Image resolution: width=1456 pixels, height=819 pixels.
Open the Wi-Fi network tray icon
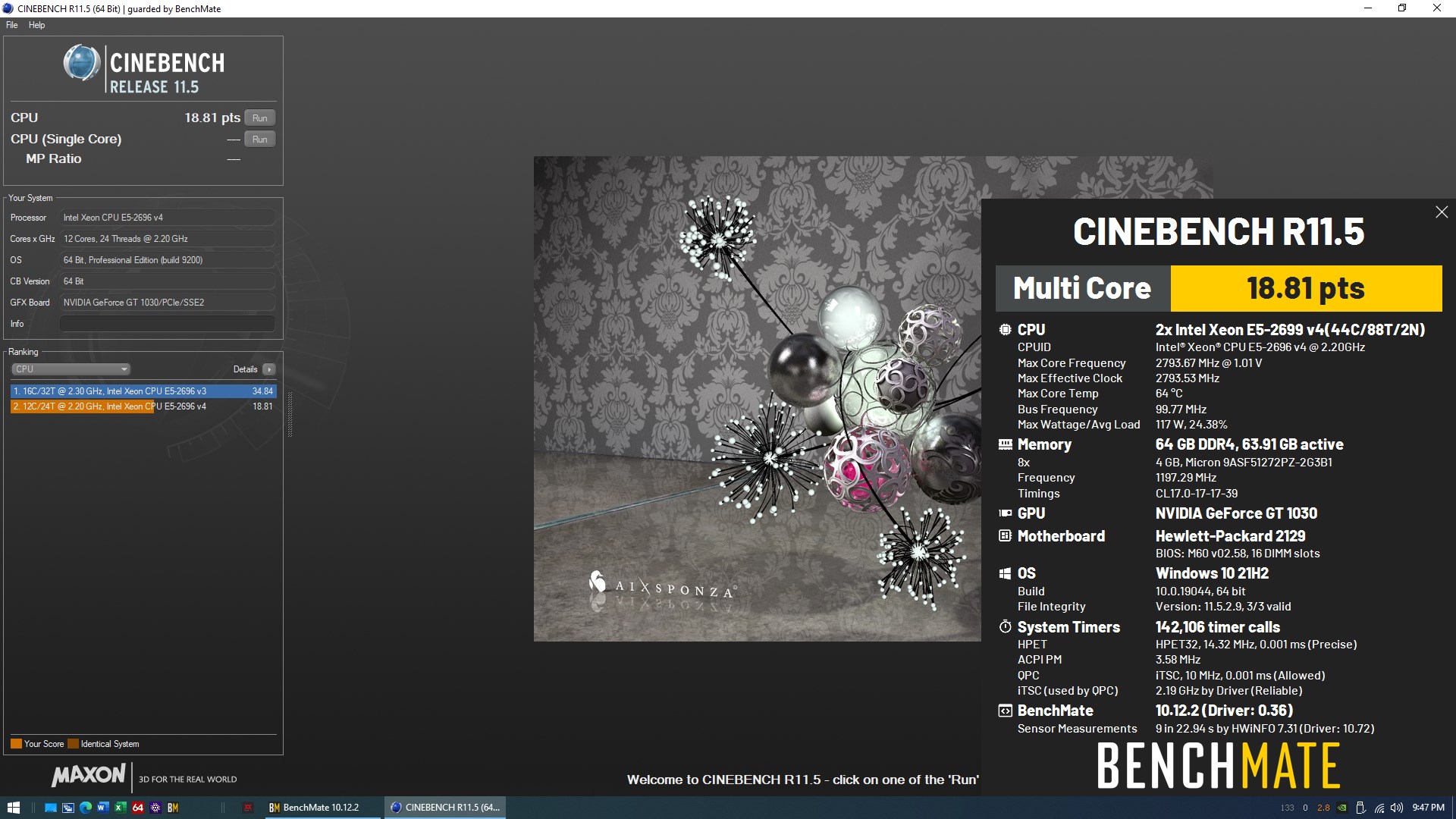1379,808
